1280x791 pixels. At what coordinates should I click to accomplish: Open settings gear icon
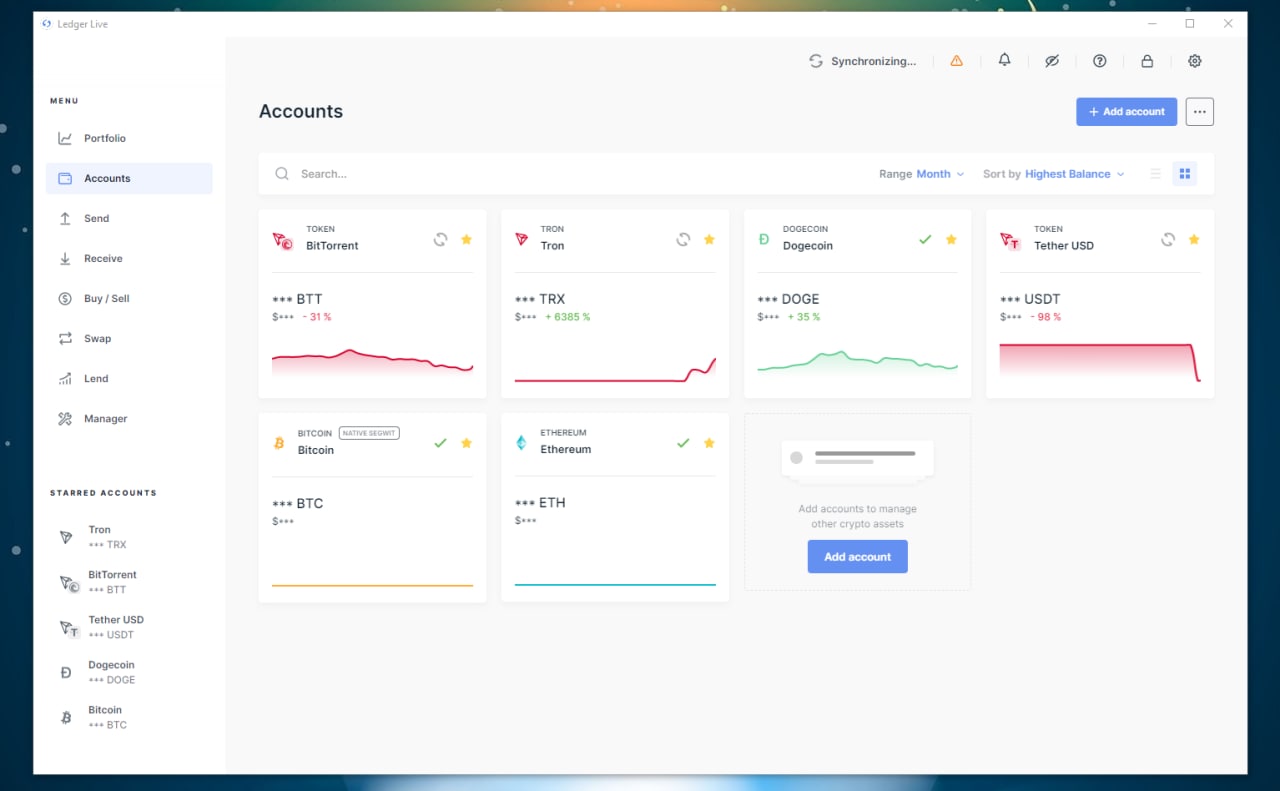1195,61
